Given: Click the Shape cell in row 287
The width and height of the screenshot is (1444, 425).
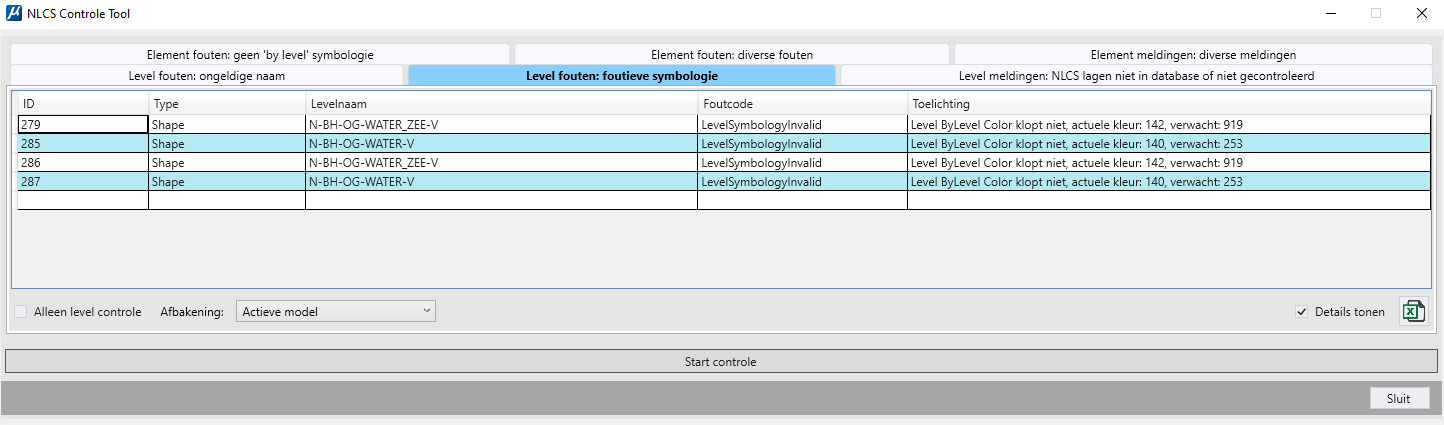Looking at the screenshot, I should tap(227, 181).
